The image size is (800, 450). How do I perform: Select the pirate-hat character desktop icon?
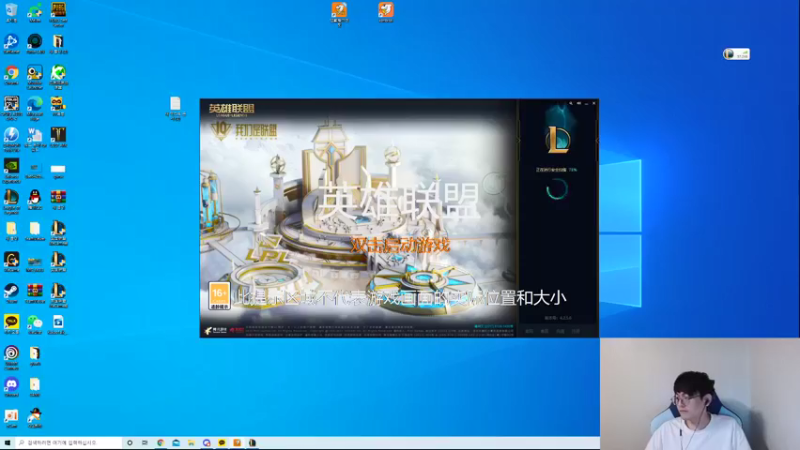pyautogui.click(x=35, y=416)
